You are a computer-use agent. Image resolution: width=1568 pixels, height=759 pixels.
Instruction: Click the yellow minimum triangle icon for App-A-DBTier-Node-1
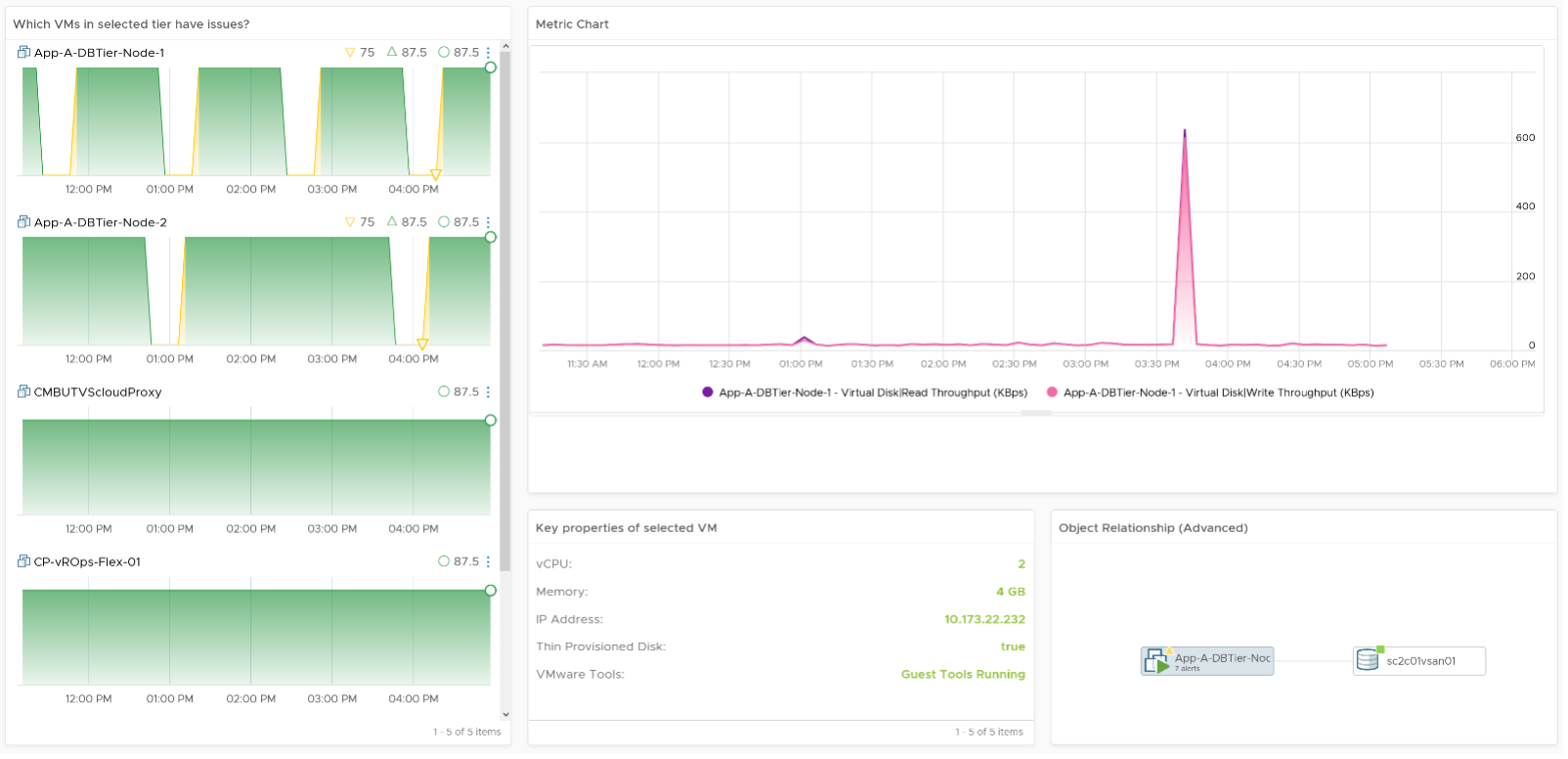(350, 53)
